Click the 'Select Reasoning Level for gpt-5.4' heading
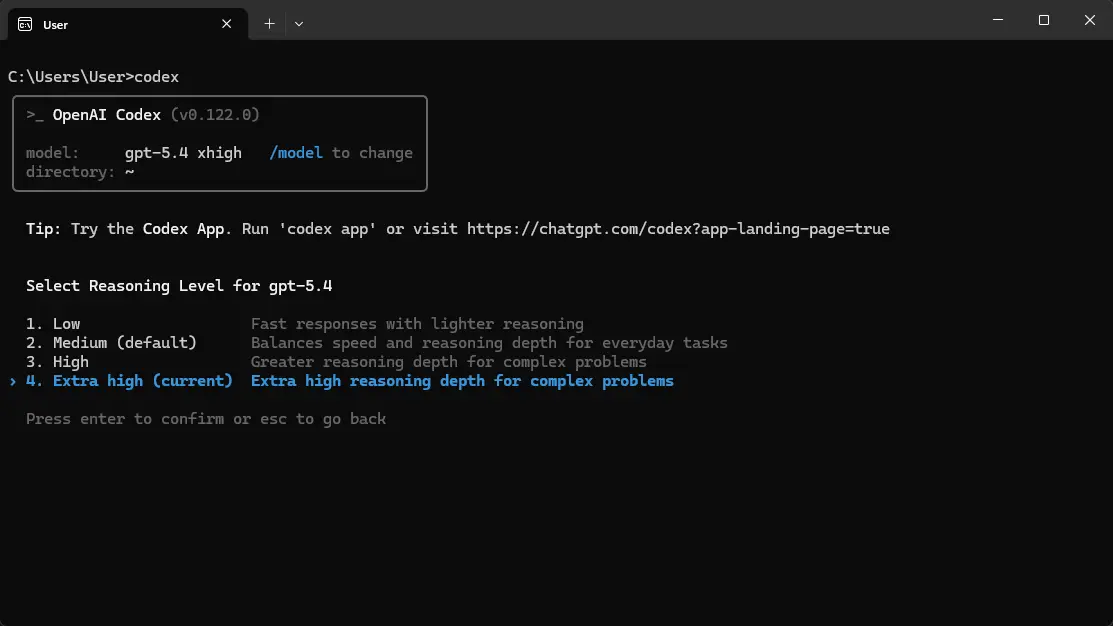This screenshot has width=1113, height=626. coord(179,285)
